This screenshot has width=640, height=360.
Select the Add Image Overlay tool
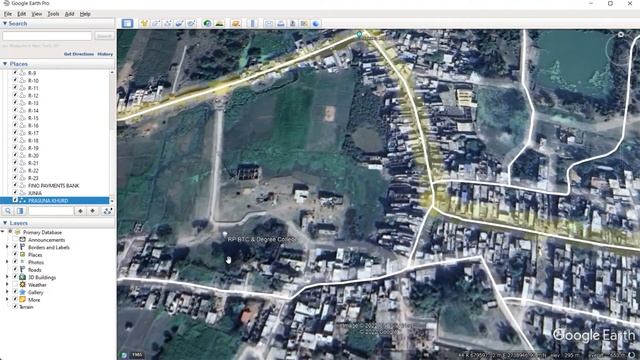pyautogui.click(x=180, y=23)
